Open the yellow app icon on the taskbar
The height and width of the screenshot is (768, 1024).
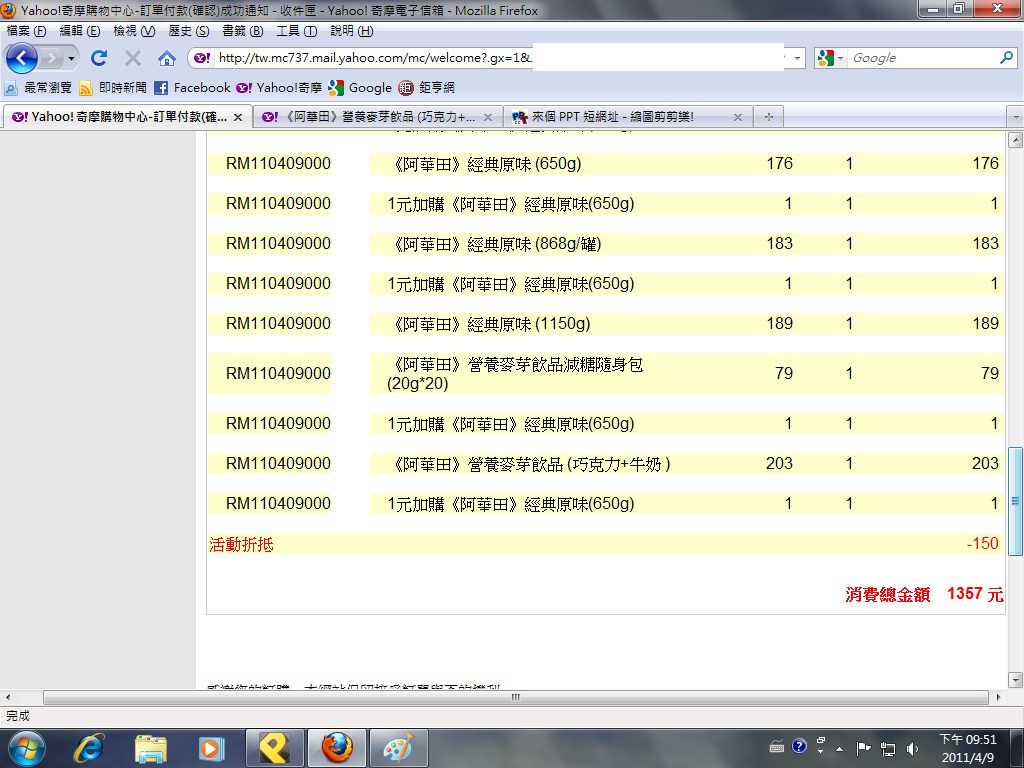(x=274, y=748)
